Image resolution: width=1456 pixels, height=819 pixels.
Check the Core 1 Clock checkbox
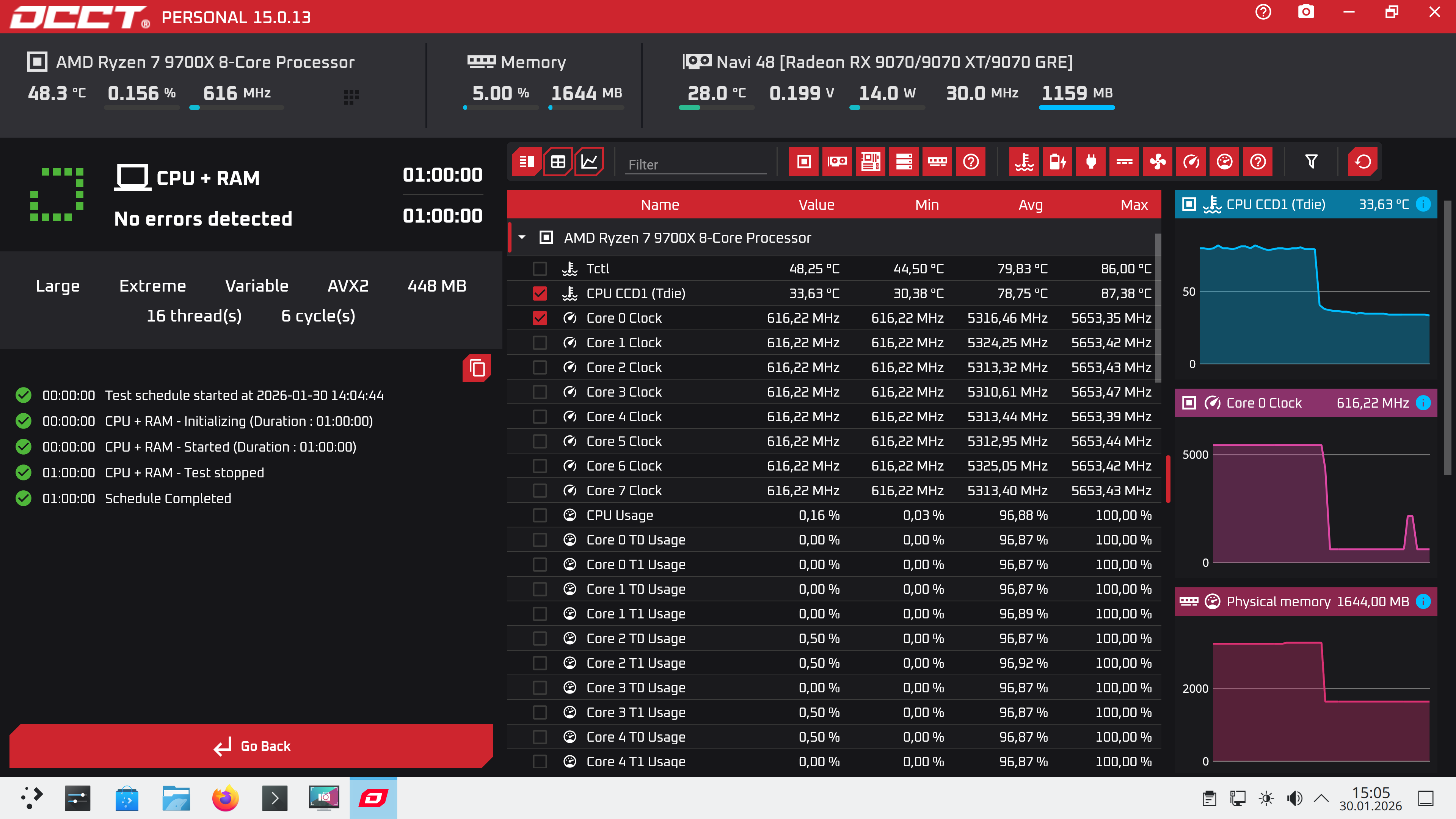click(x=540, y=342)
